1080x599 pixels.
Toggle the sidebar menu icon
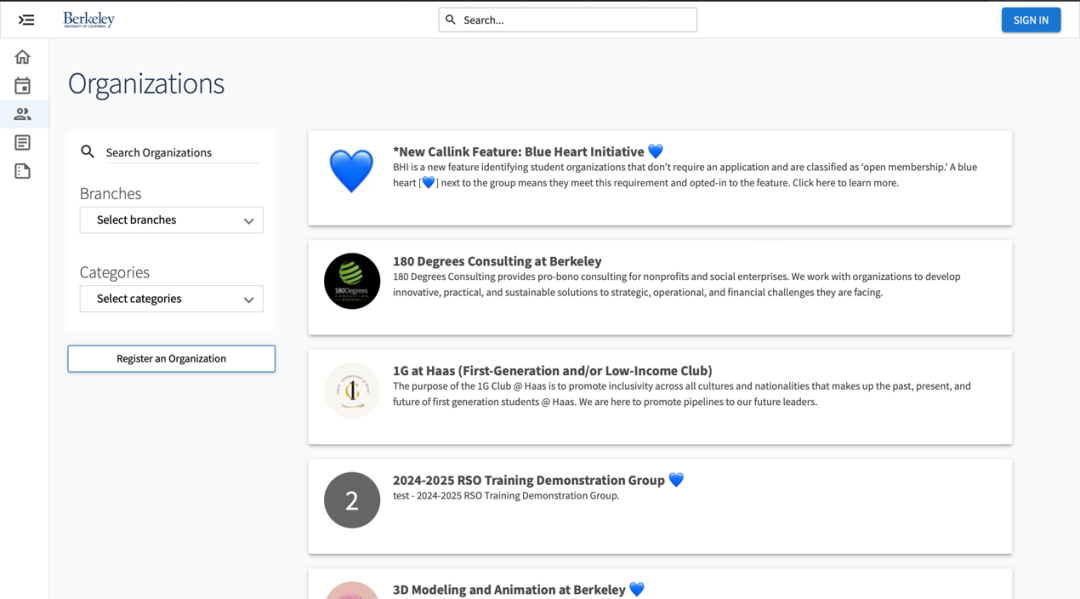[26, 20]
